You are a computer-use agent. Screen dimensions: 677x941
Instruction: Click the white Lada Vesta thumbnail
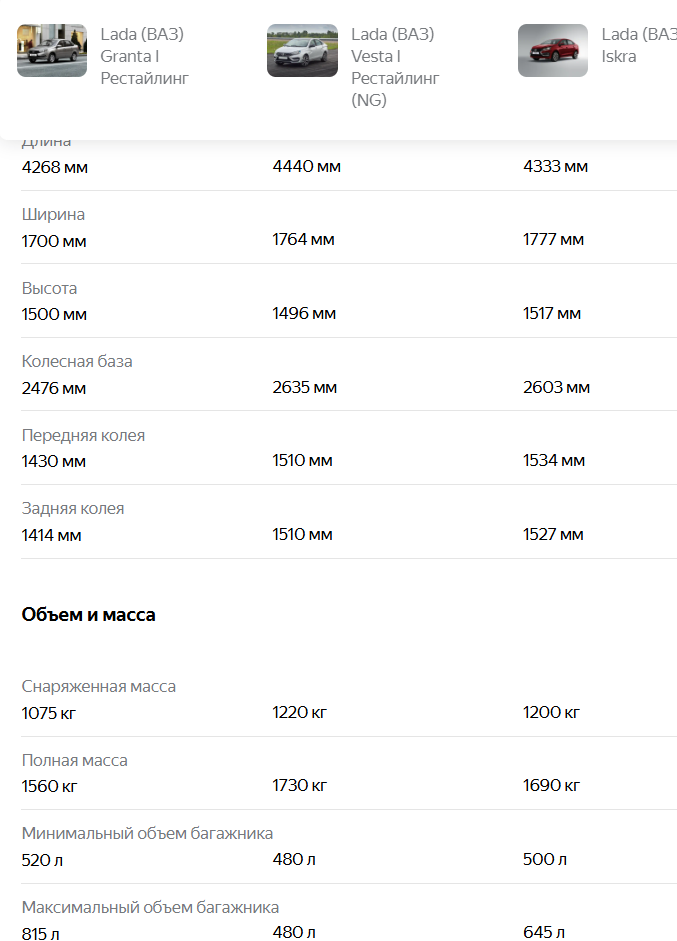(x=302, y=51)
